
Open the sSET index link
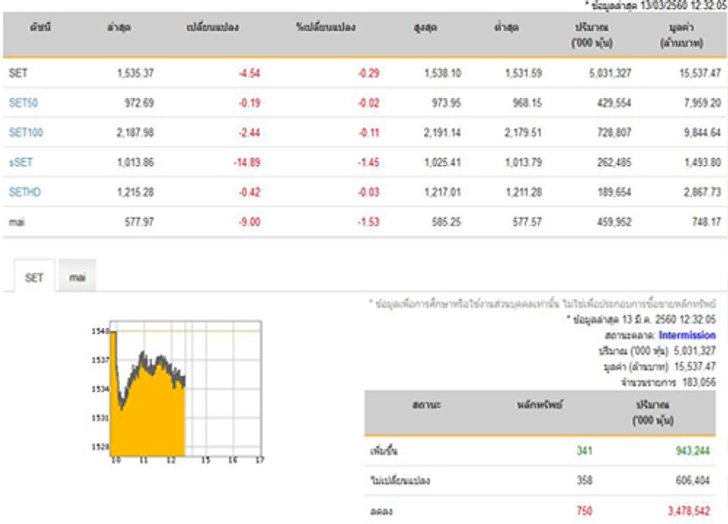tap(21, 162)
